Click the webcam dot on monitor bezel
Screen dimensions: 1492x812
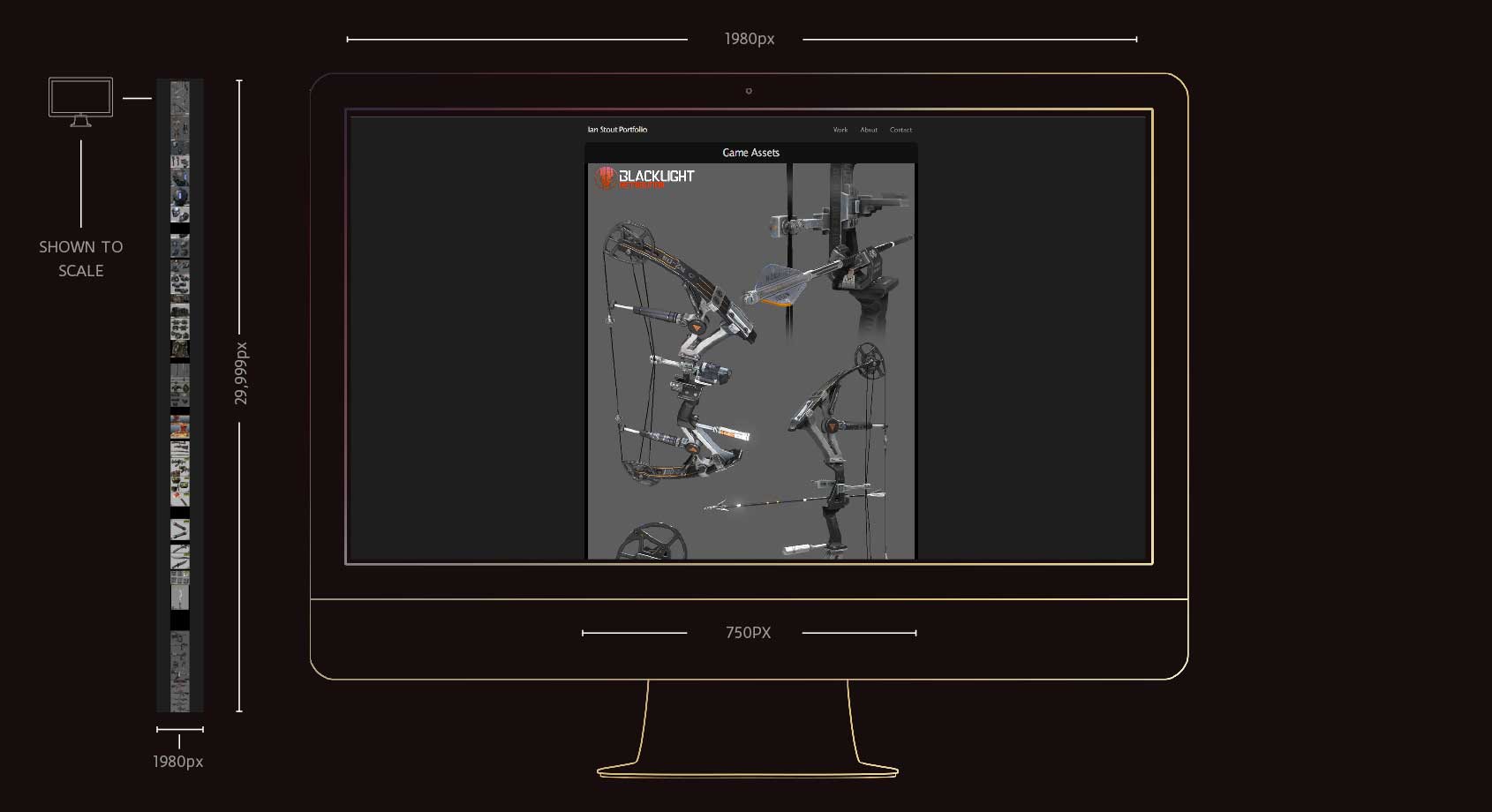(x=749, y=91)
